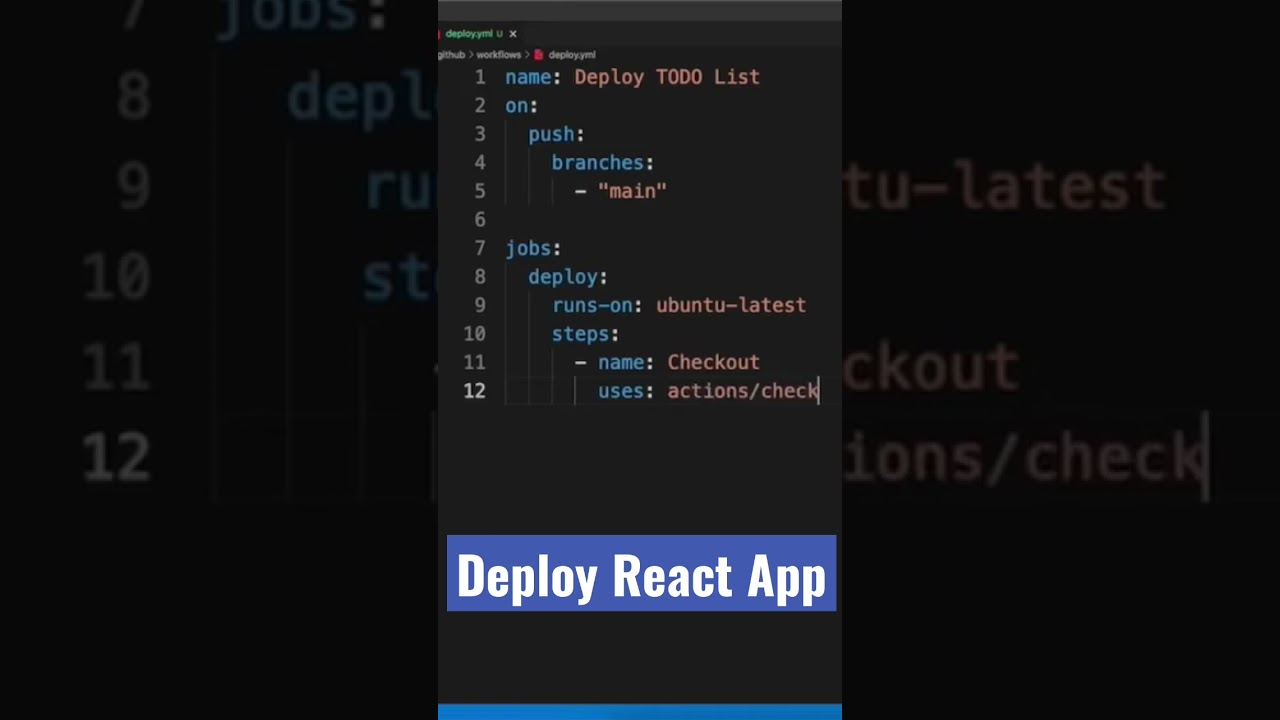The height and width of the screenshot is (720, 1280).
Task: Click the 'deploy:' key on line 8
Action: [568, 277]
